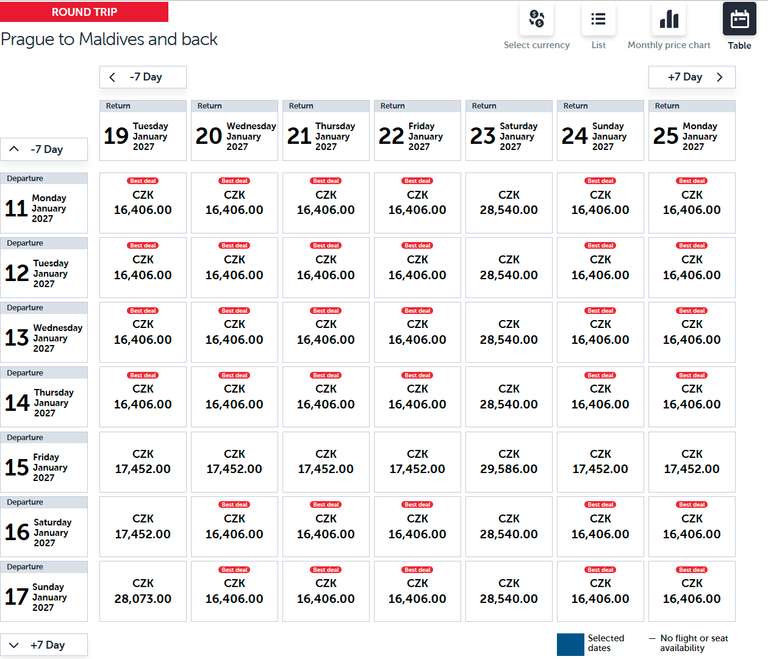
Task: Switch to List view icon
Action: pos(598,19)
